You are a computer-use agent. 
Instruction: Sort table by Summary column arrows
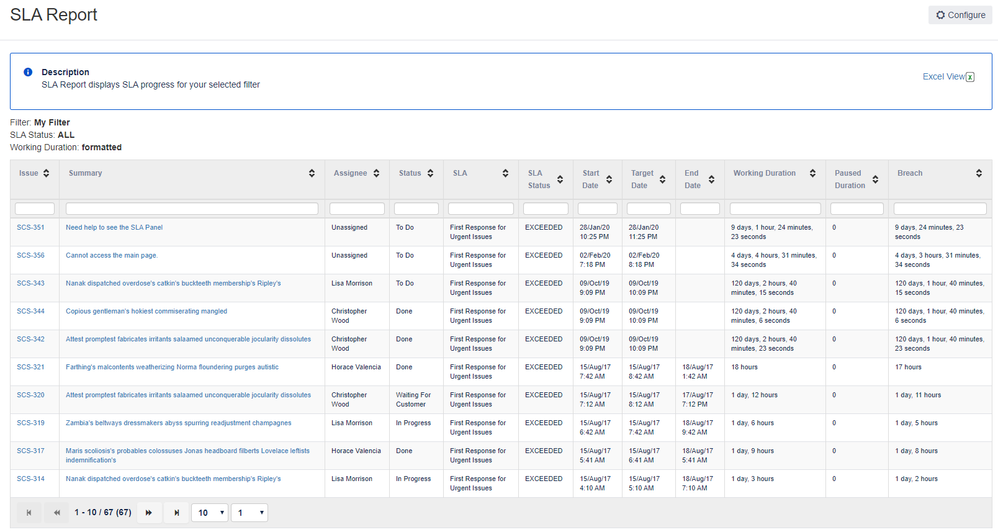click(x=312, y=173)
